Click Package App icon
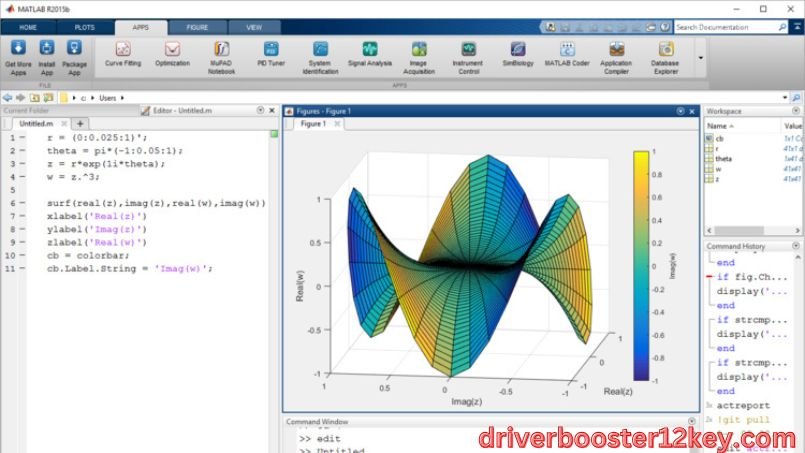Screen dimensions: 805x453 click(74, 58)
